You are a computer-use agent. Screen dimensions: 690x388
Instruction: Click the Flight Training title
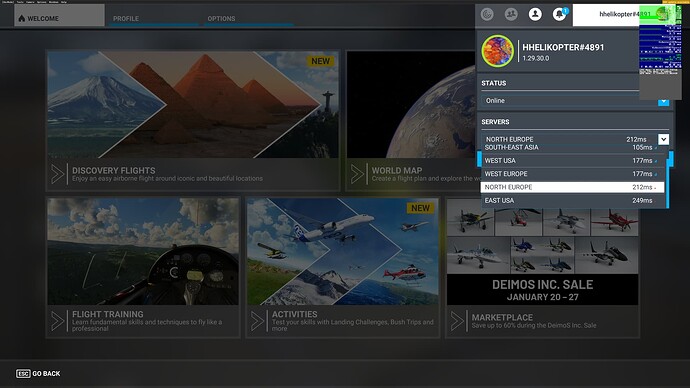point(108,314)
